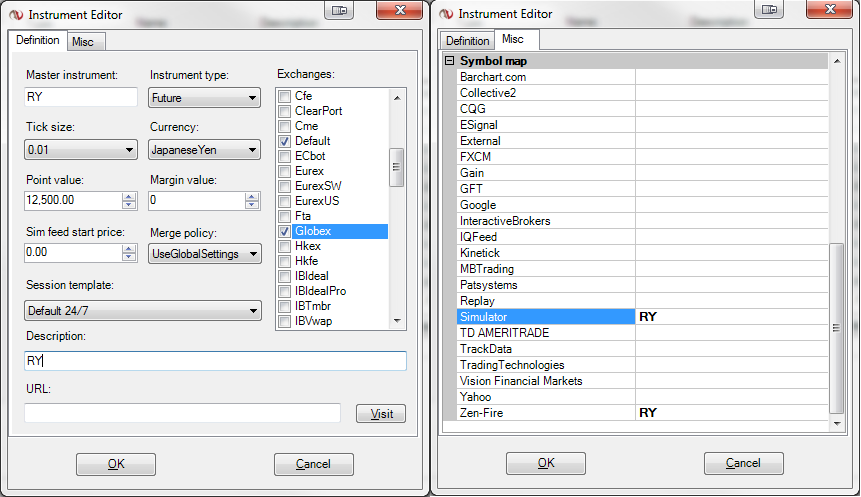861x497 pixels.
Task: Click the left Instrument Editor title bar icon
Action: coord(16,15)
